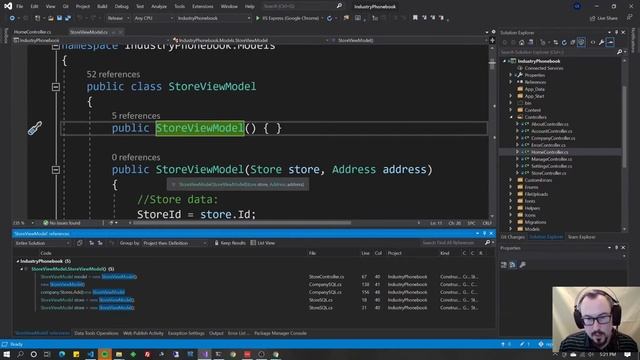This screenshot has width=640, height=360.
Task: Click search icon in Find All References
Action: click(x=487, y=243)
